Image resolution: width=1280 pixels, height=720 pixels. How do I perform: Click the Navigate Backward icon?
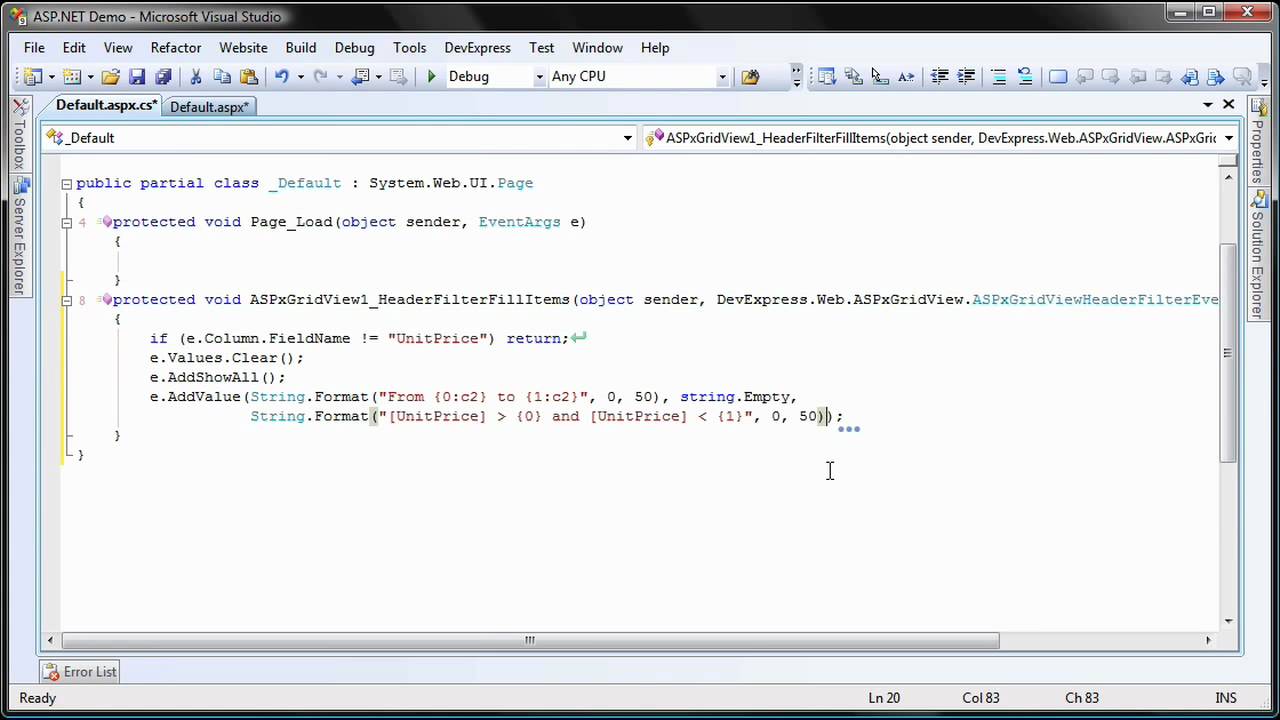(x=361, y=77)
